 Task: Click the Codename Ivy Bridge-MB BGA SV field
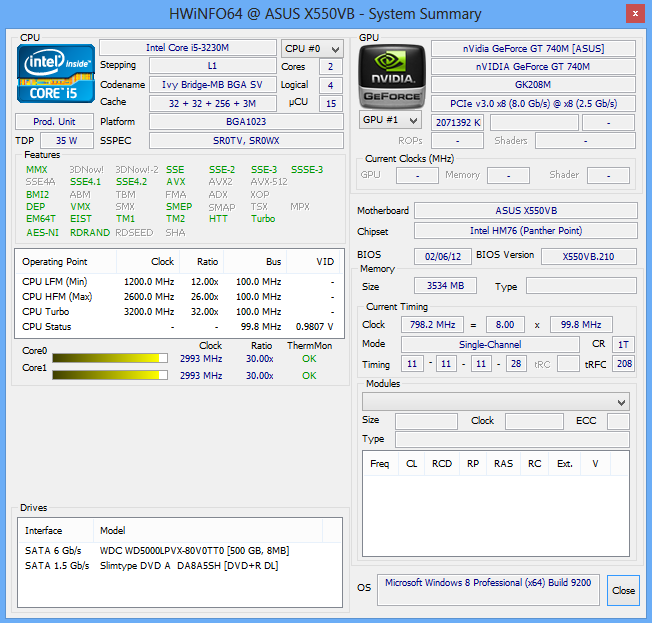pyautogui.click(x=212, y=84)
